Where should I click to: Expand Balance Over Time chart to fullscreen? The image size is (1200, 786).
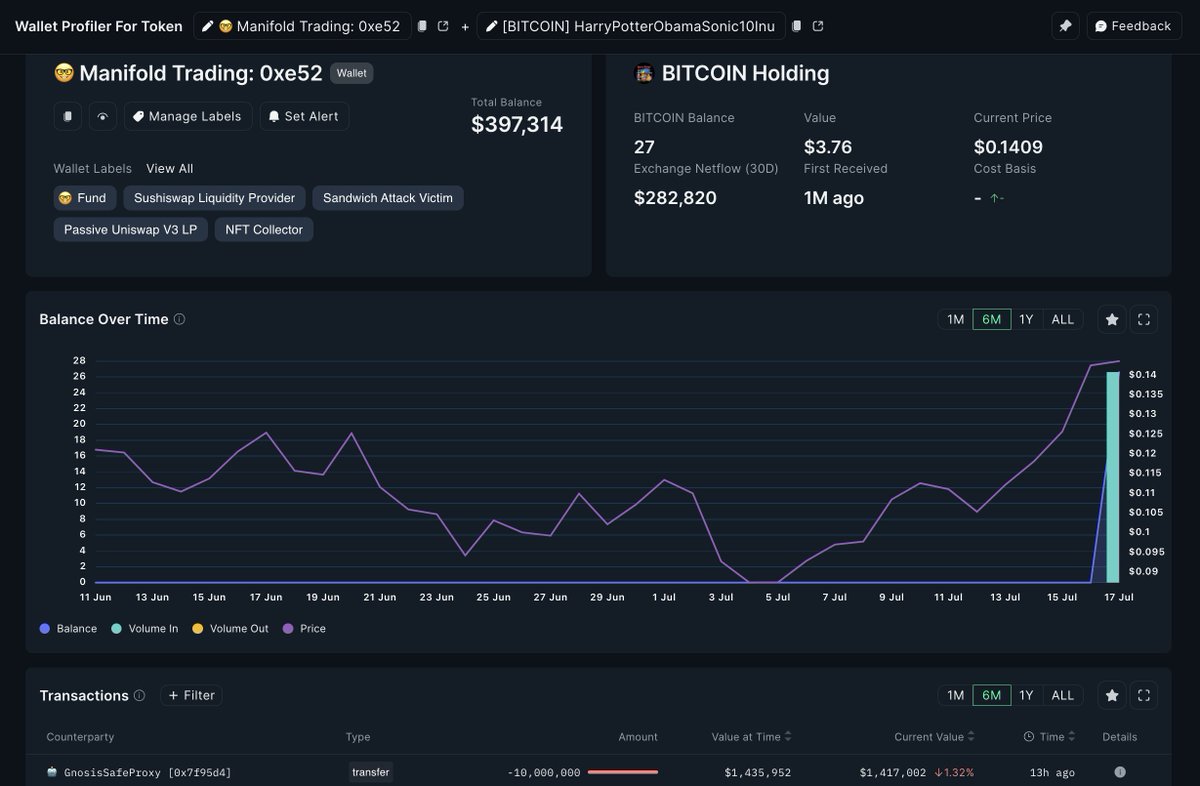1144,319
